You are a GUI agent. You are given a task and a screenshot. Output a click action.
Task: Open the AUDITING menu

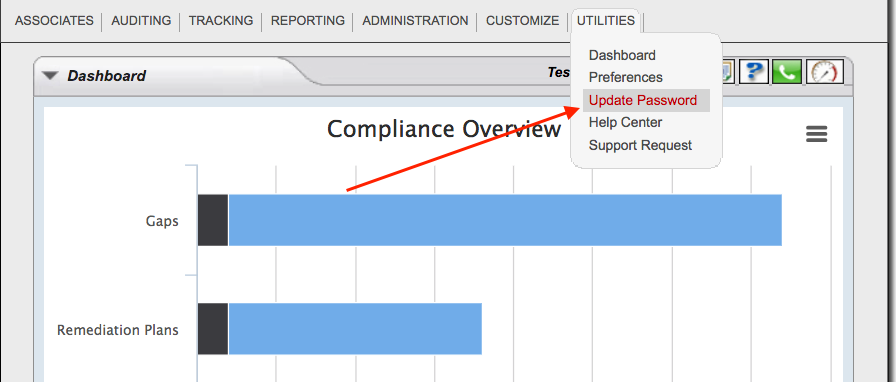click(x=141, y=21)
